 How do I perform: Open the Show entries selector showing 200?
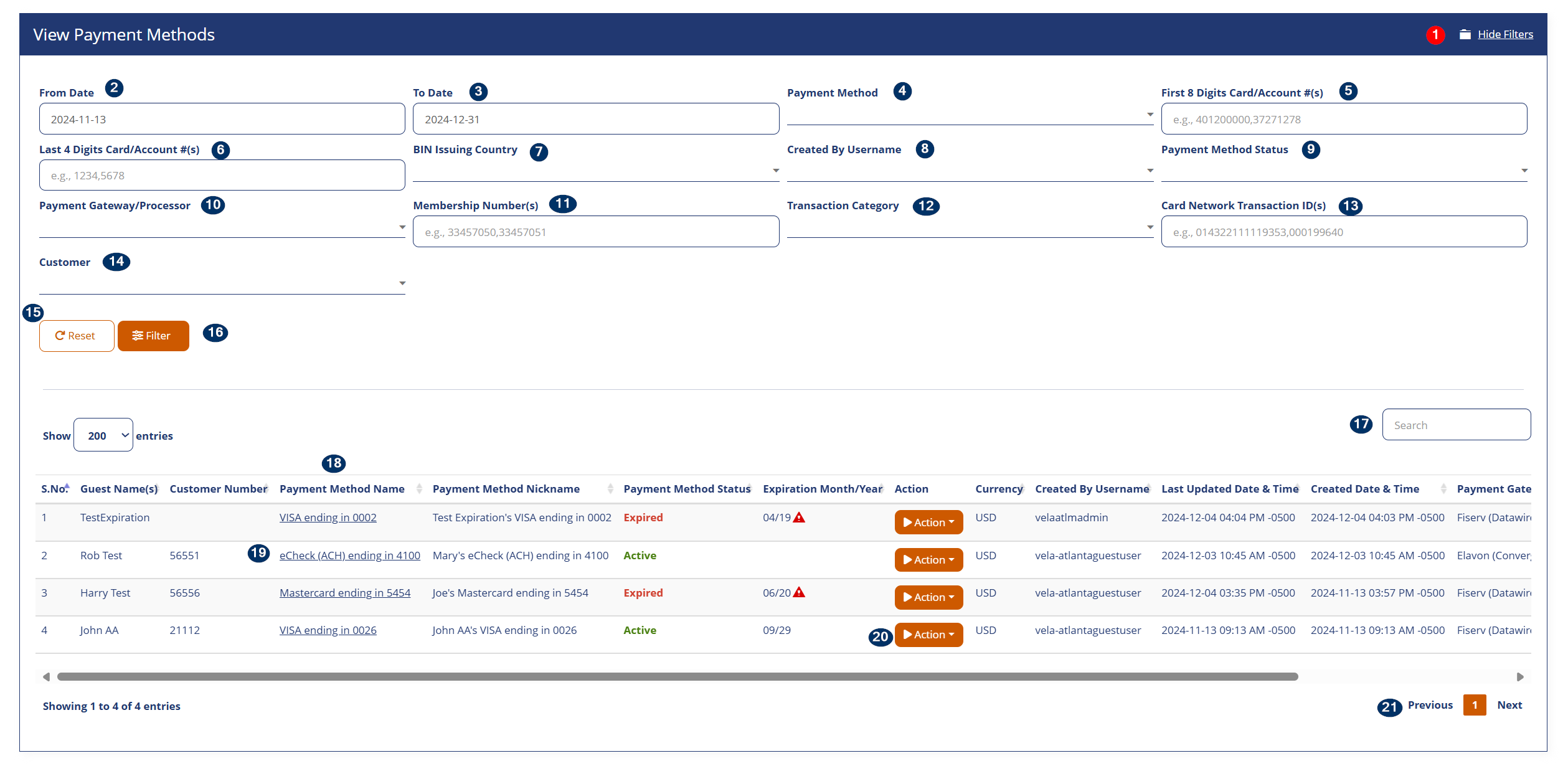point(103,435)
